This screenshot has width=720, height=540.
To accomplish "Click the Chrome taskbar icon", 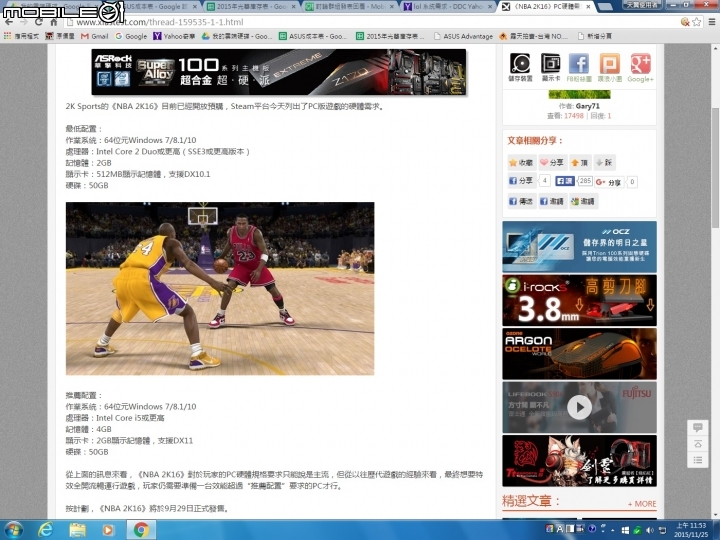I will point(141,530).
